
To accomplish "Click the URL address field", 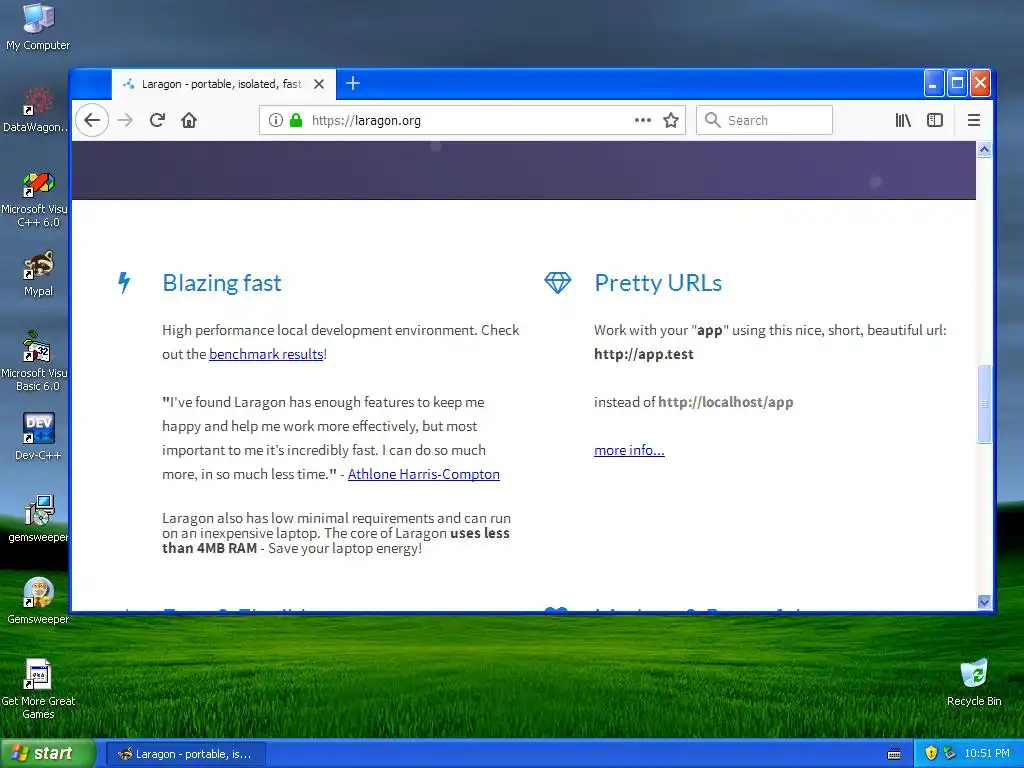I will pos(472,120).
